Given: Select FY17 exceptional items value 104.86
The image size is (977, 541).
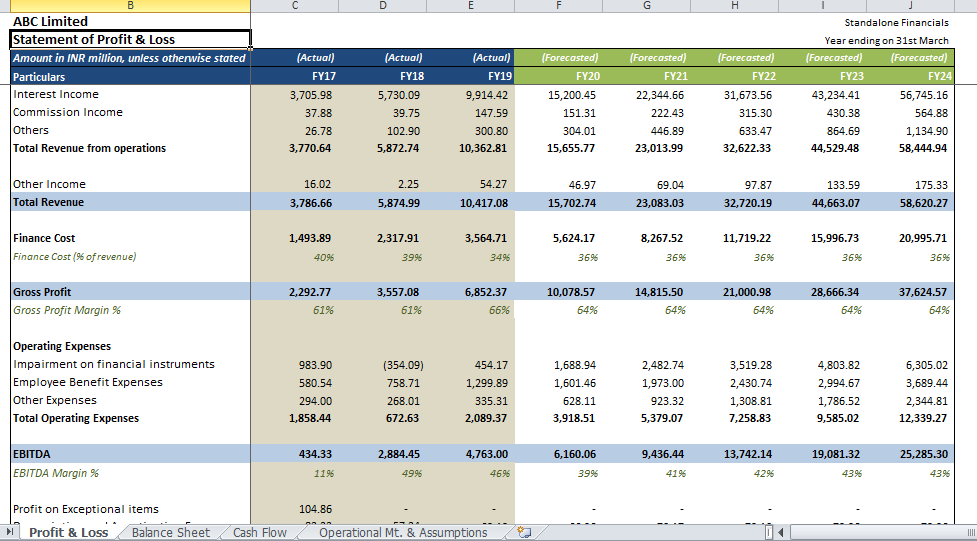Looking at the screenshot, I should tap(315, 510).
